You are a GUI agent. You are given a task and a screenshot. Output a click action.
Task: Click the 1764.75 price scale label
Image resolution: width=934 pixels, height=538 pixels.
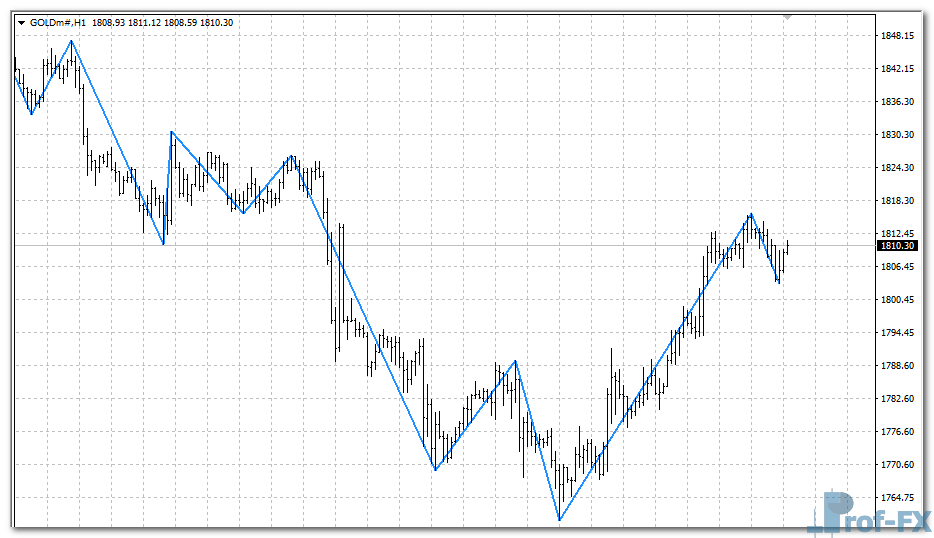tap(897, 497)
